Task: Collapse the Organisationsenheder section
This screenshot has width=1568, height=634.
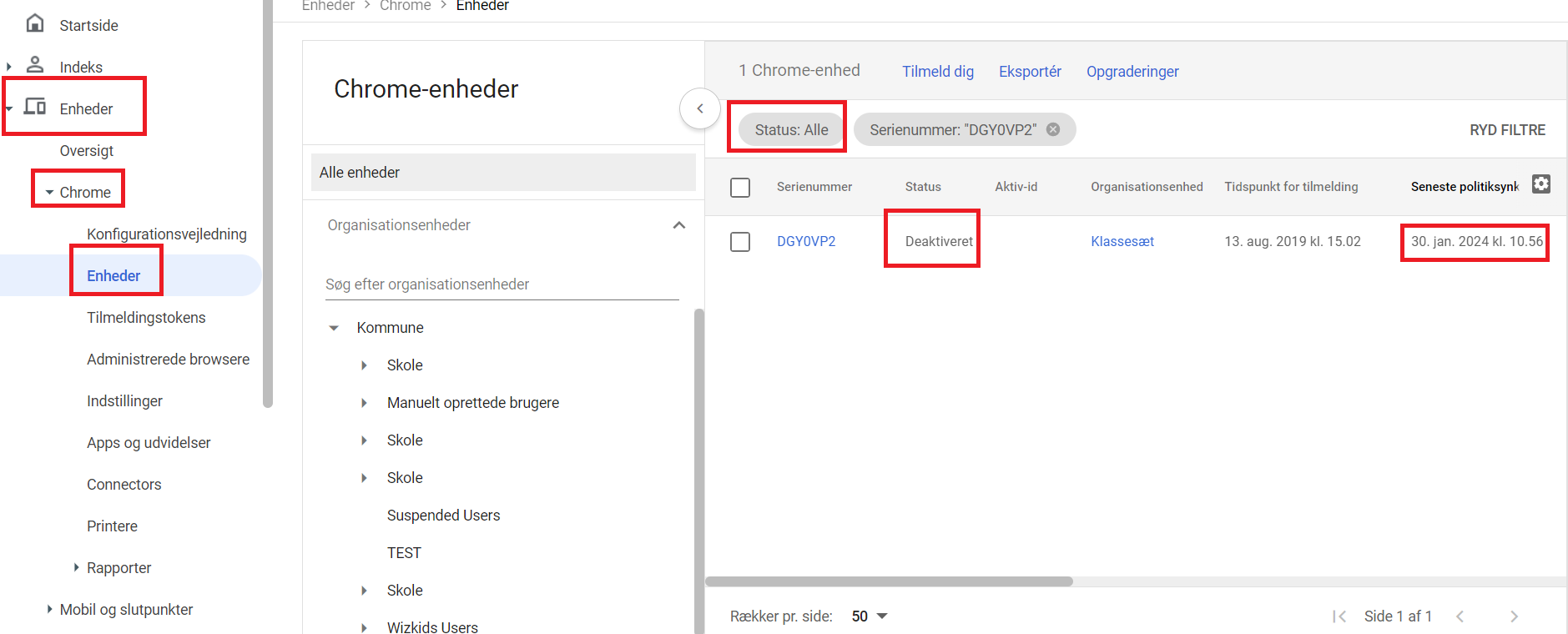Action: pyautogui.click(x=678, y=225)
